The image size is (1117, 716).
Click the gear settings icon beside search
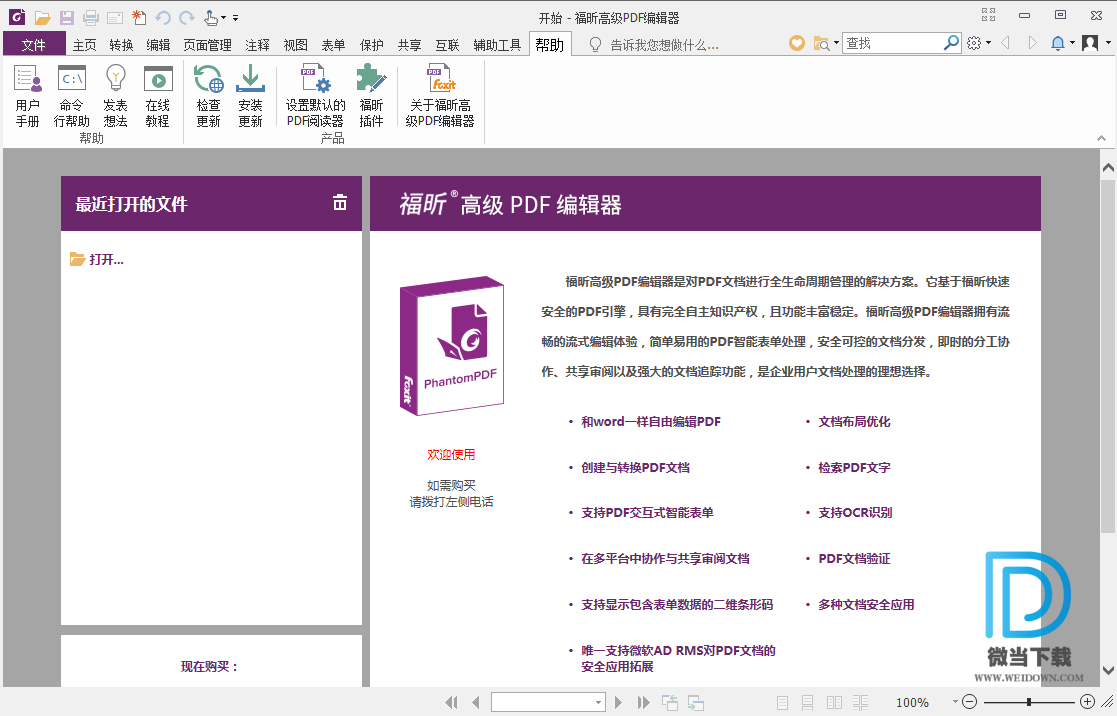(x=974, y=43)
